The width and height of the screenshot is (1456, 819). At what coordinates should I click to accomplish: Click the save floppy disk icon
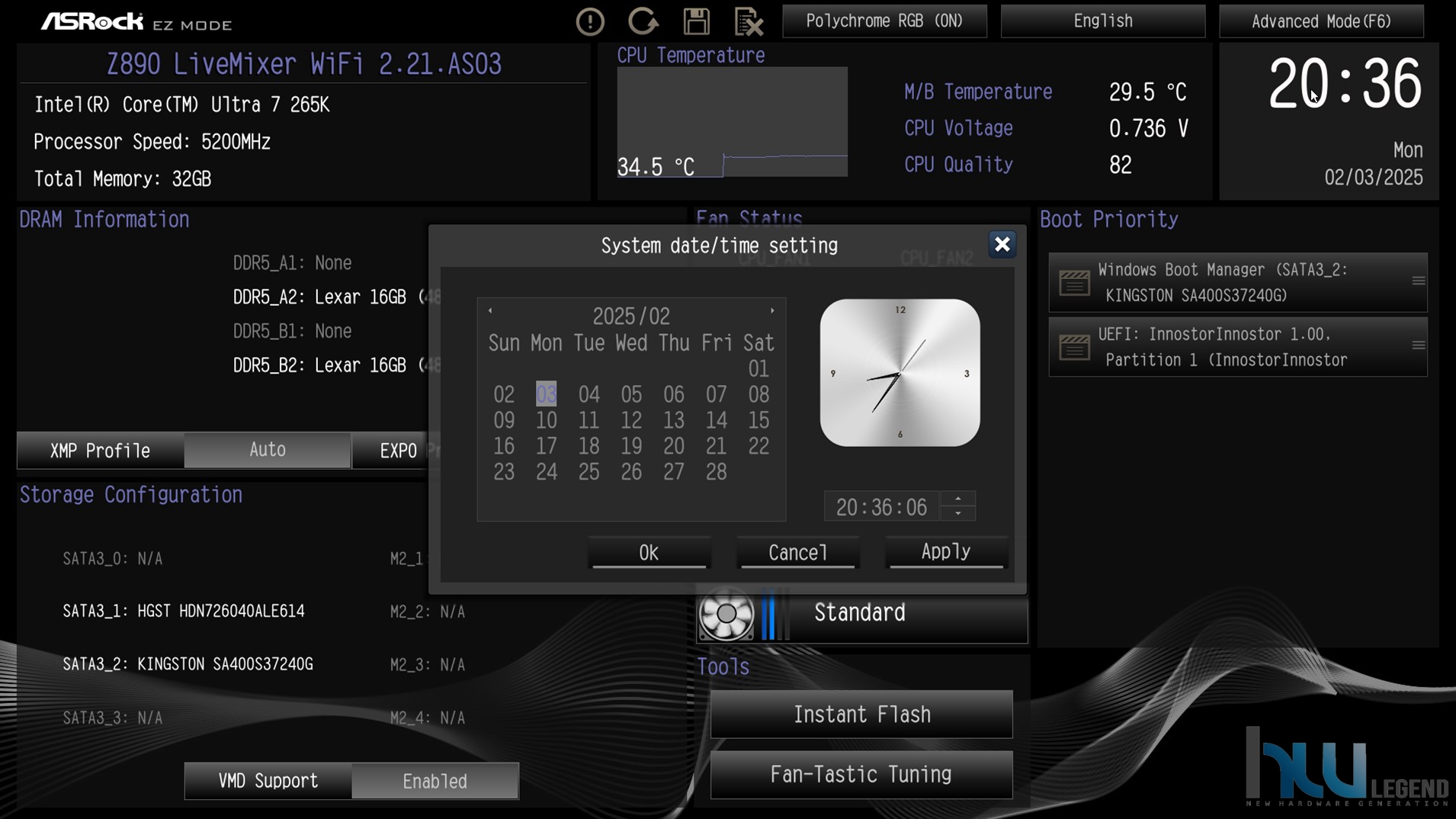pyautogui.click(x=697, y=21)
